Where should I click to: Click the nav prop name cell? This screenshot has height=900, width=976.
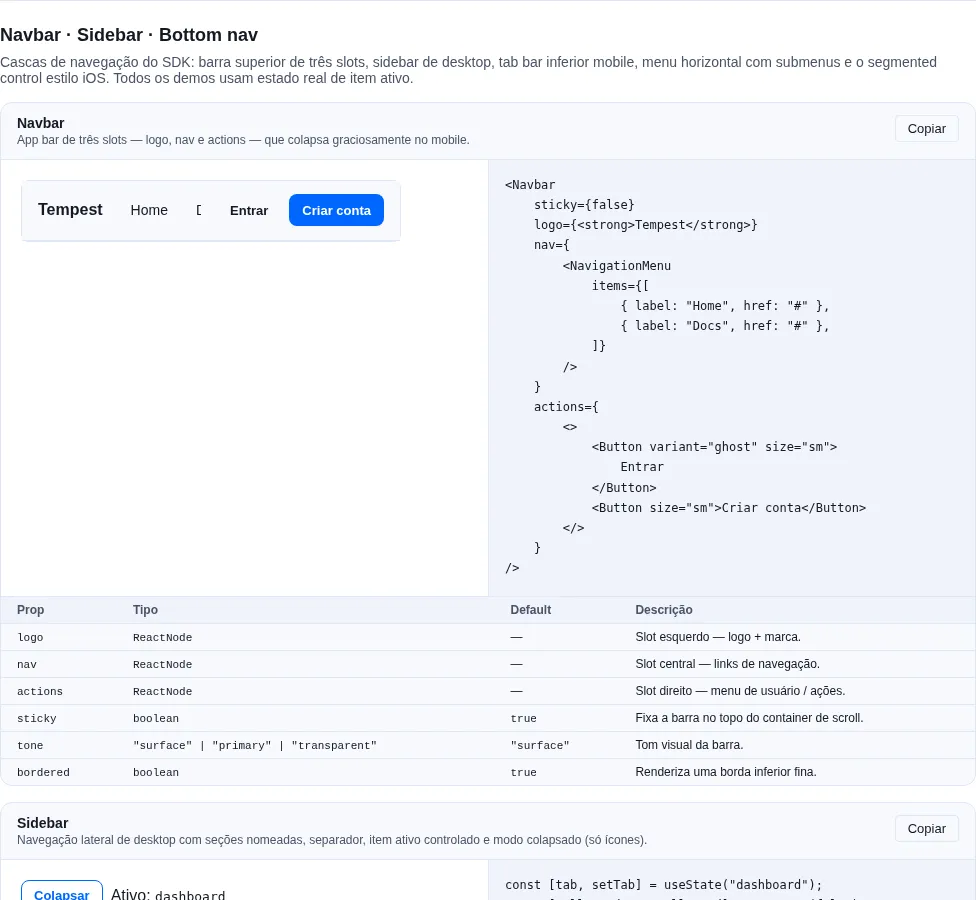coord(27,665)
